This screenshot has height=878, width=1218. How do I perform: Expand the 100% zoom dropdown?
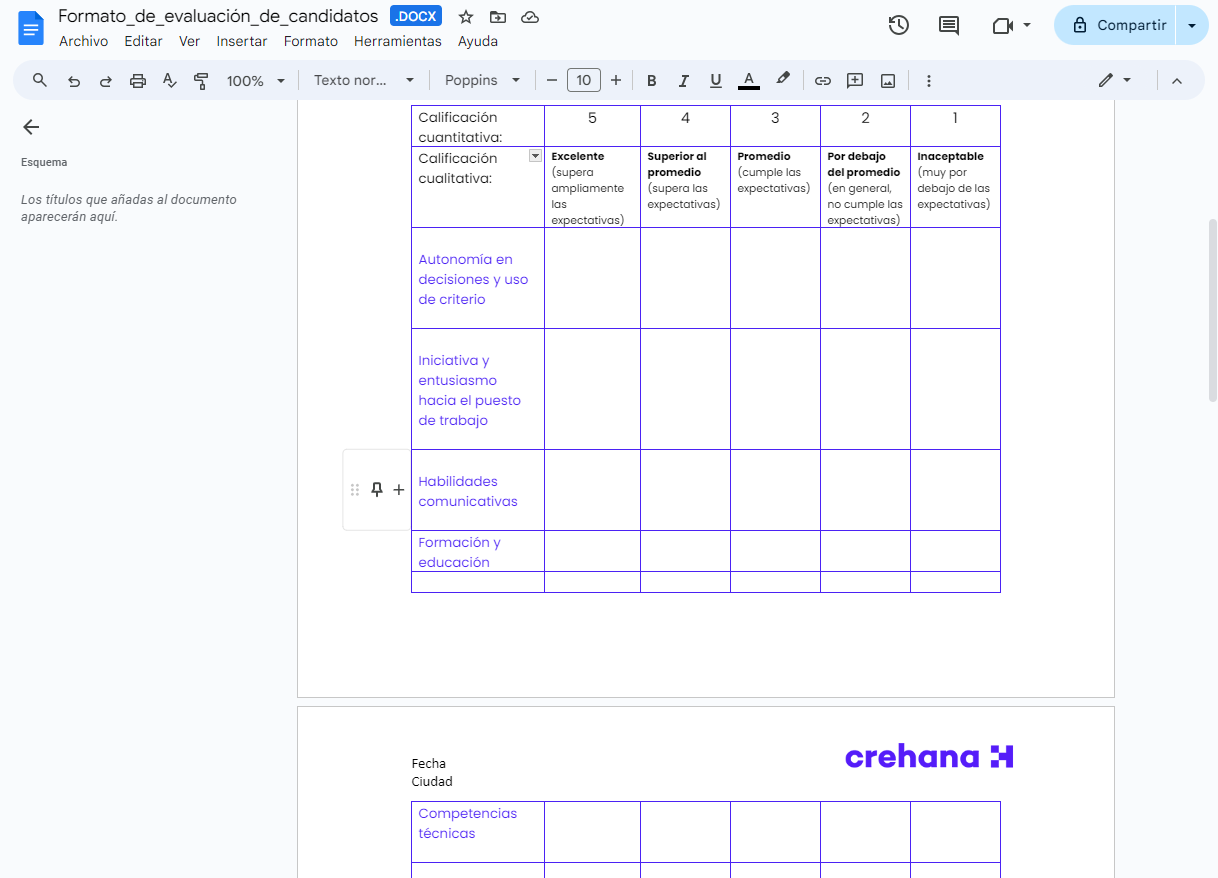[x=256, y=81]
